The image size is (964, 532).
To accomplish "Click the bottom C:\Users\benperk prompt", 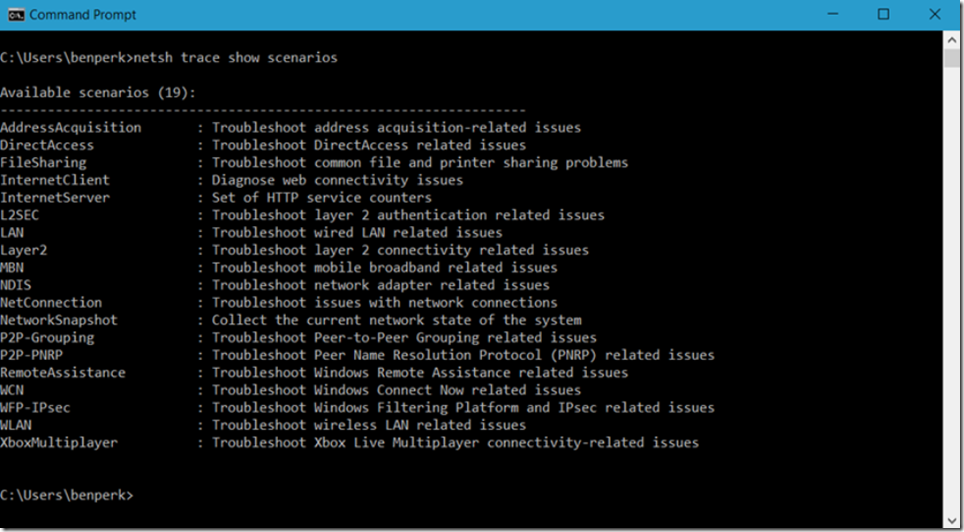I will (x=66, y=495).
